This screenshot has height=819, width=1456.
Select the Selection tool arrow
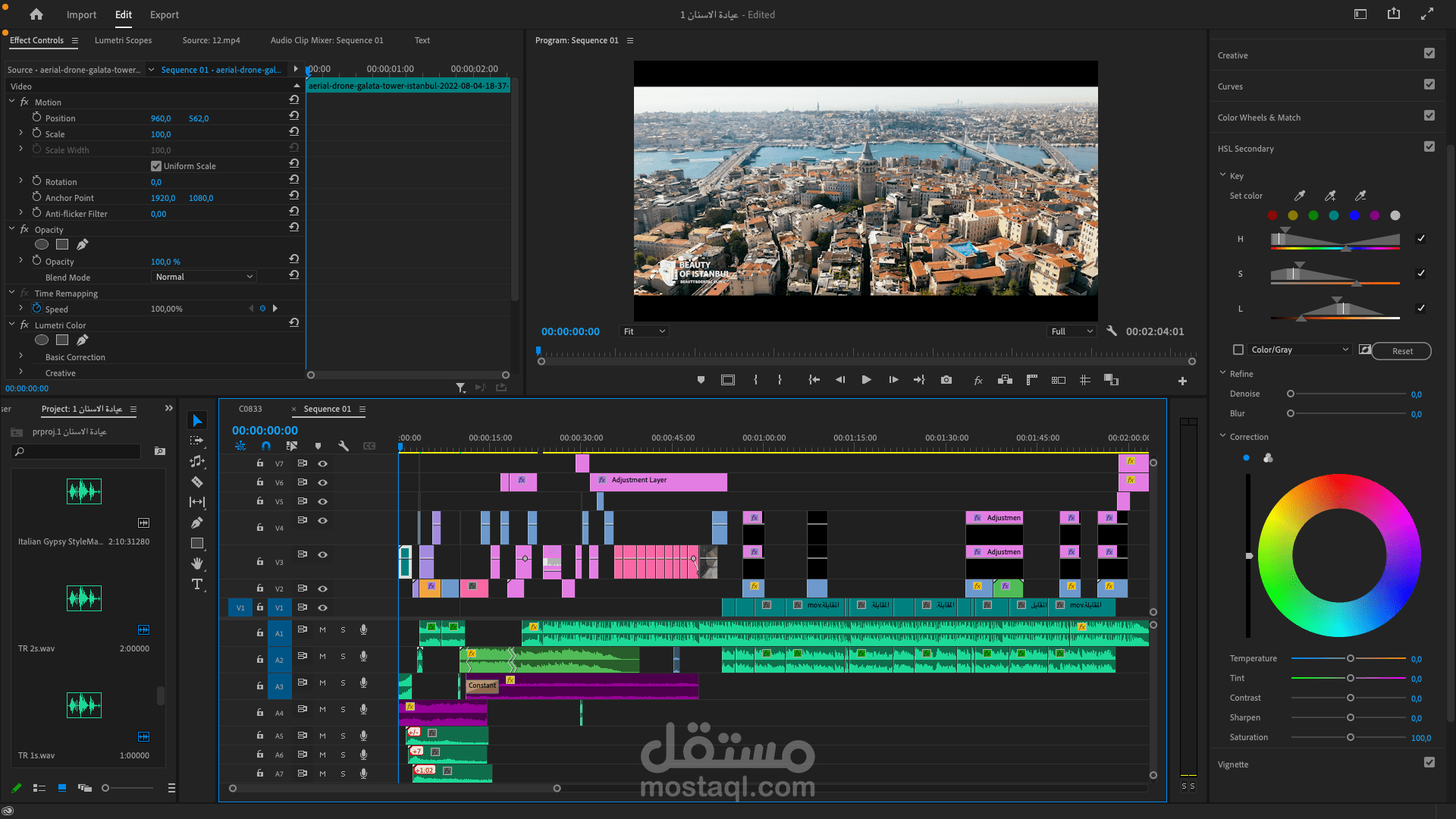(197, 421)
